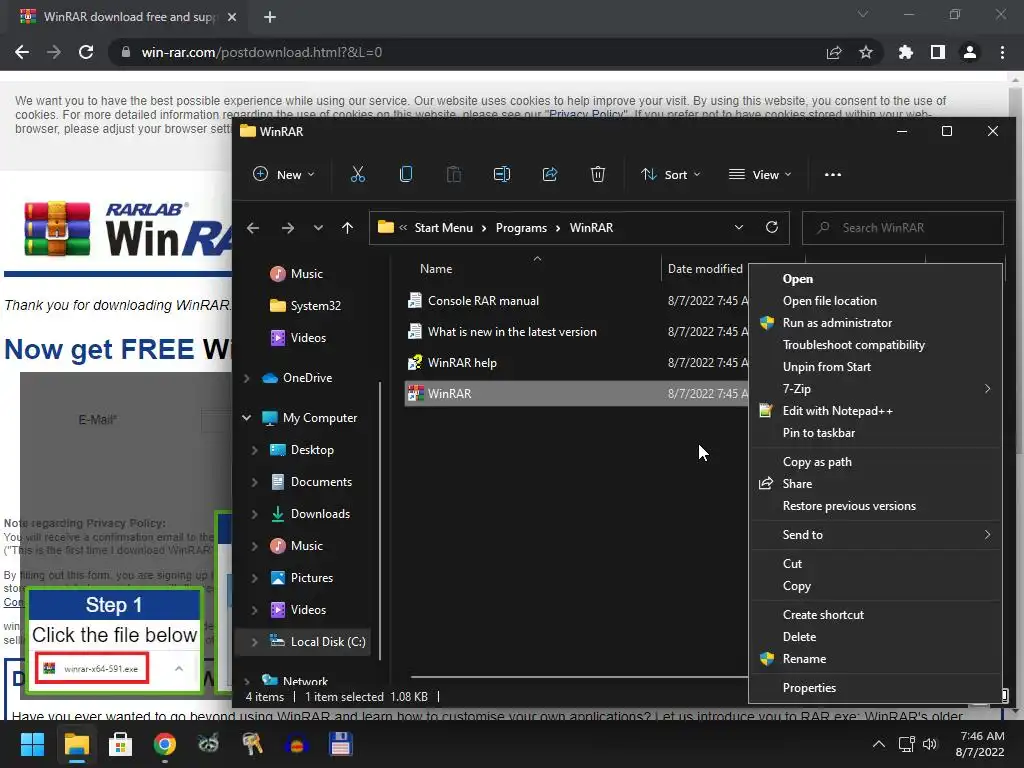Viewport: 1024px width, 768px height.
Task: Open Chrome three-dot menu
Action: tap(1002, 52)
